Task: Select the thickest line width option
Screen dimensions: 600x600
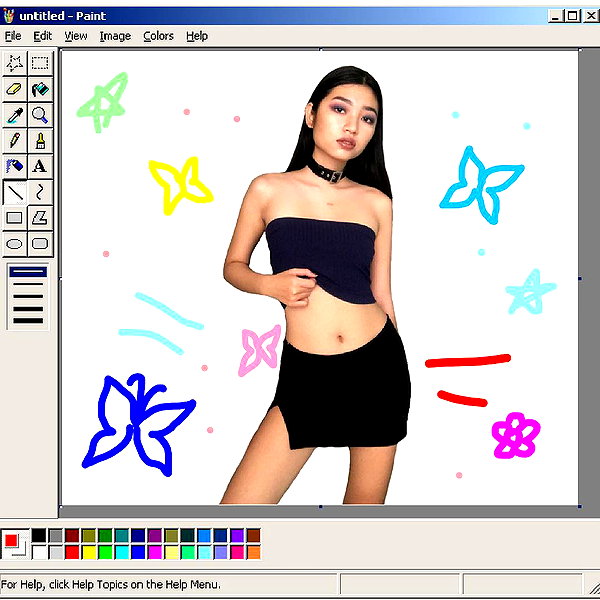Action: (28, 321)
